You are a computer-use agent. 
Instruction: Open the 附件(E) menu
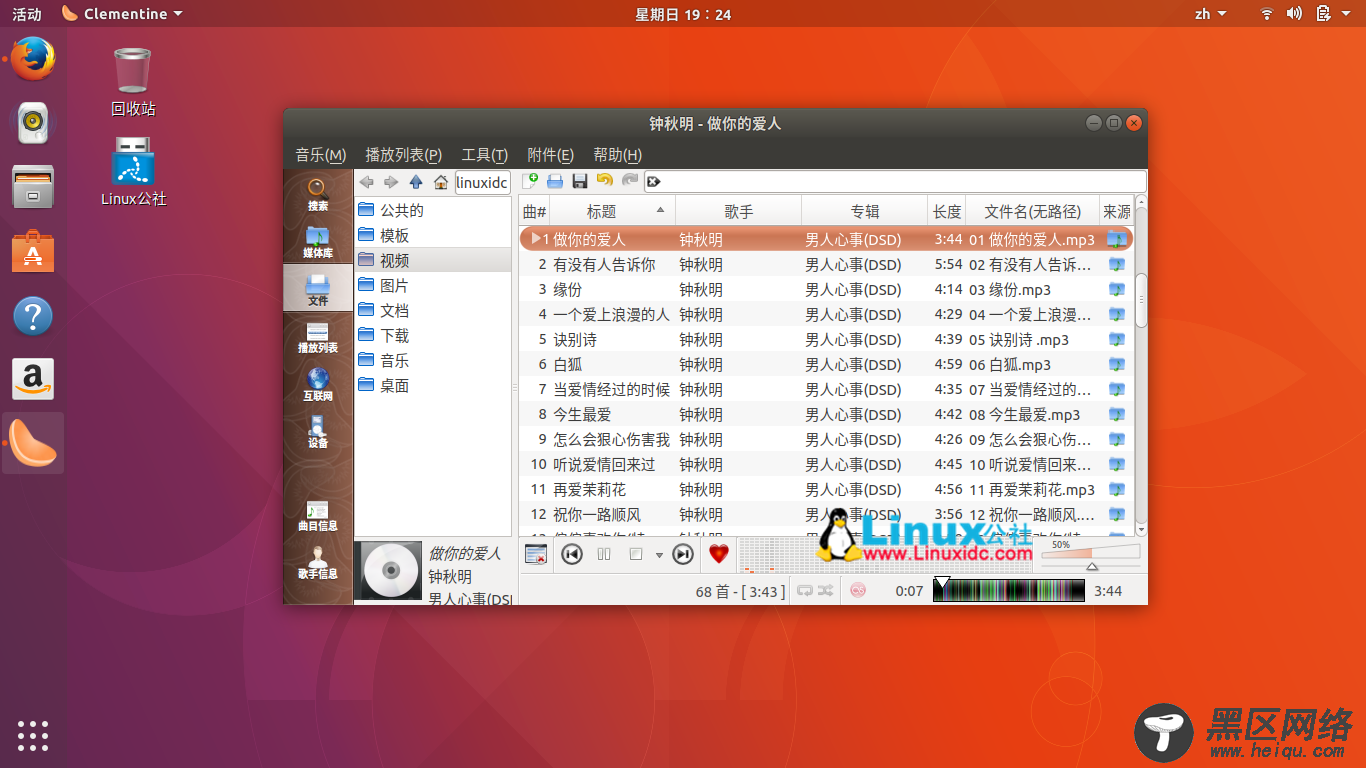pyautogui.click(x=550, y=155)
